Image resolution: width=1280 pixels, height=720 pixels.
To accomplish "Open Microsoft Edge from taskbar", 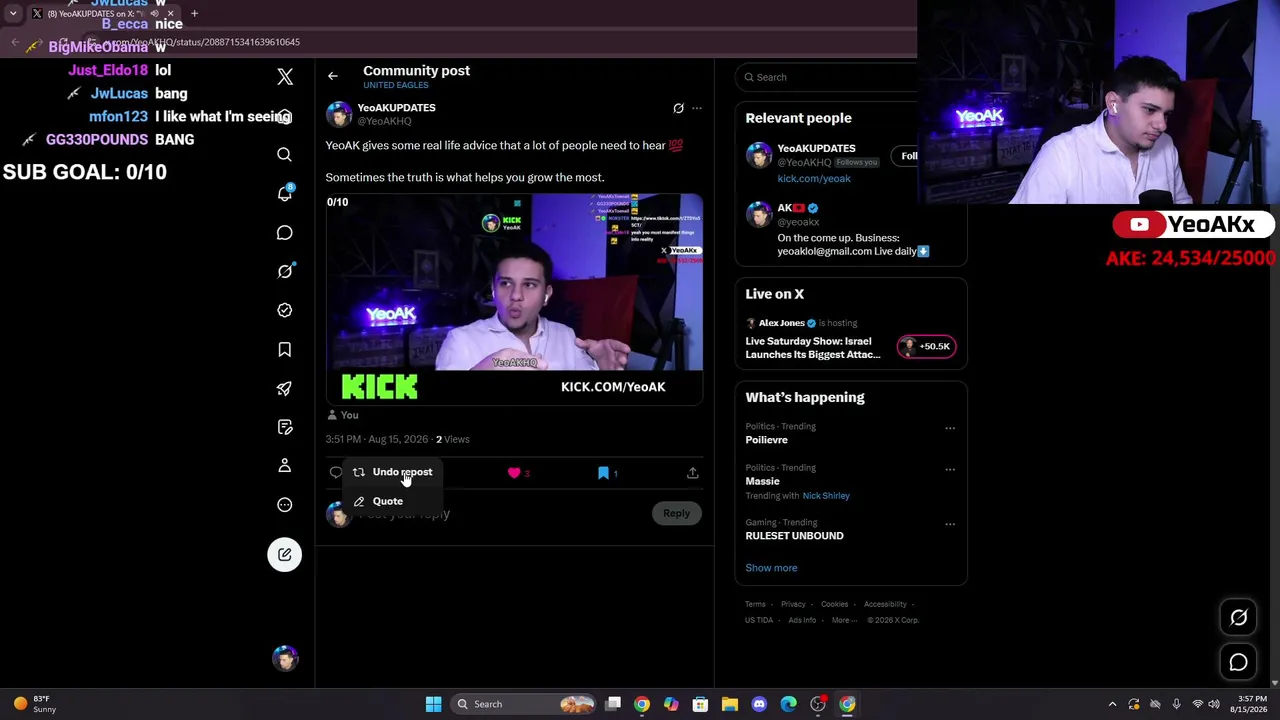I will coord(788,704).
